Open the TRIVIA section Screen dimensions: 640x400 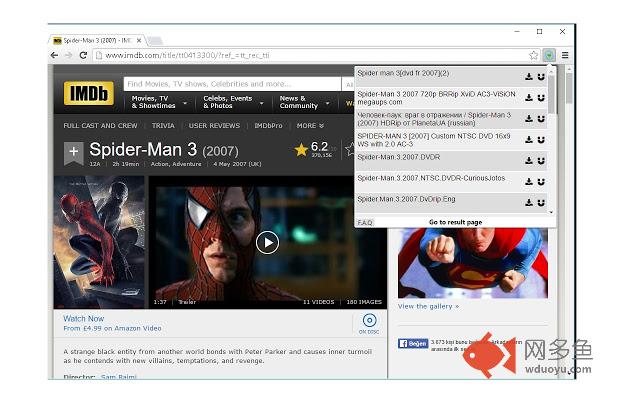163,126
